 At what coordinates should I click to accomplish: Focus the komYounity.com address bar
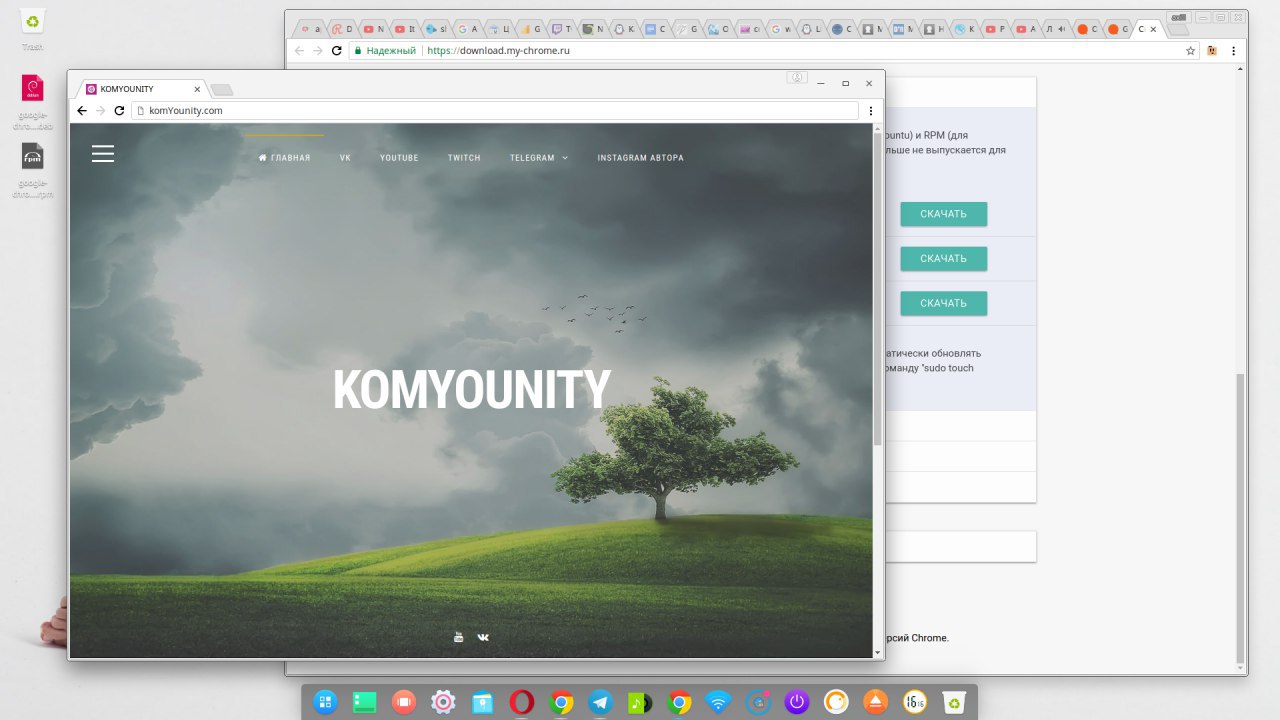[495, 110]
